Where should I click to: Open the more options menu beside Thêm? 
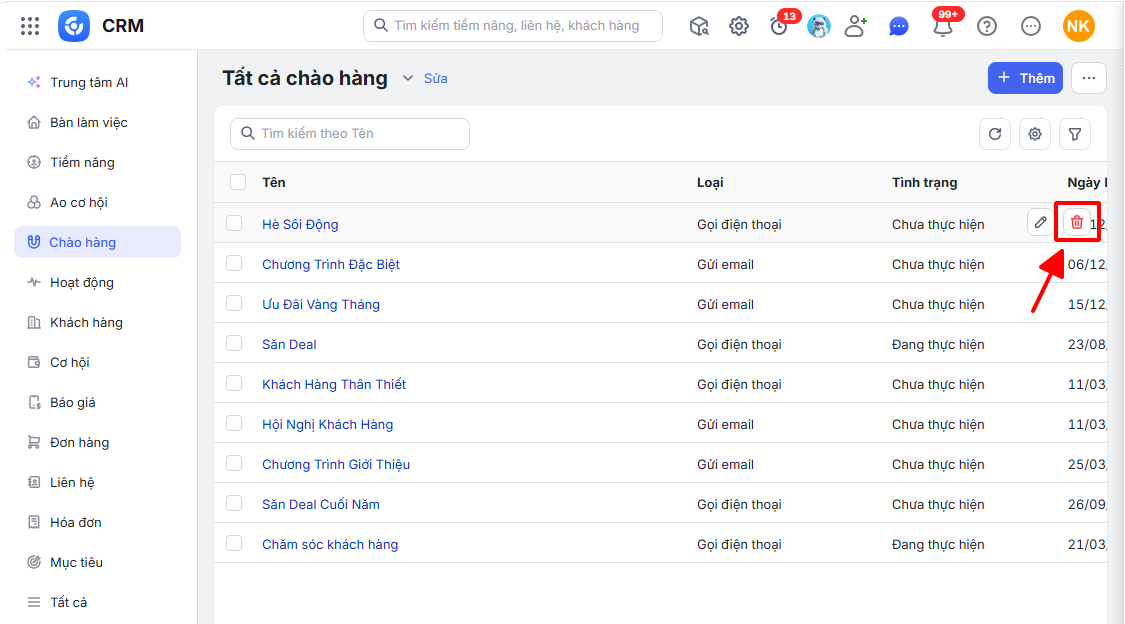click(1088, 78)
